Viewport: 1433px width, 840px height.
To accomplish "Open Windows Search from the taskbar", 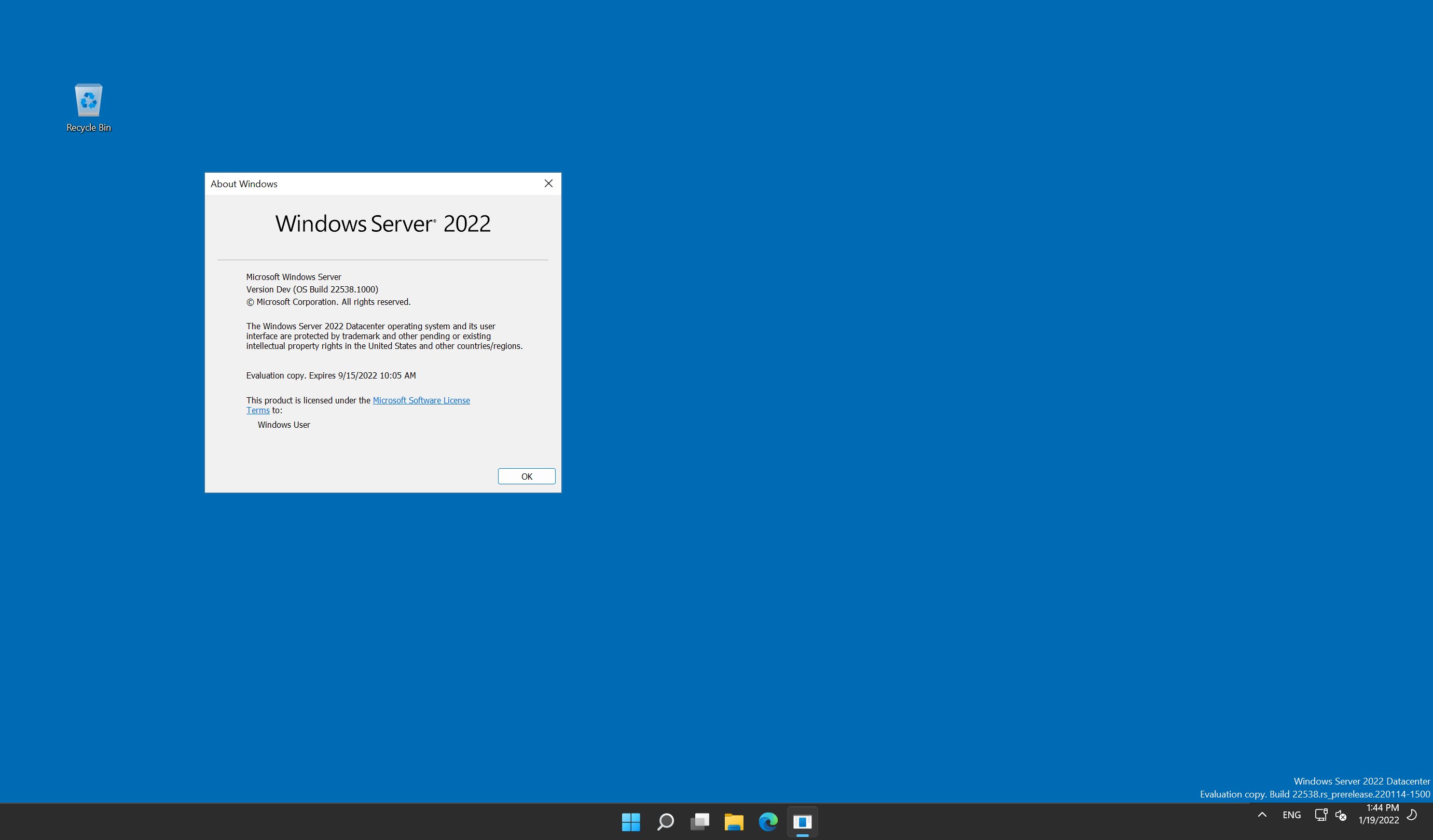I will coord(665,821).
